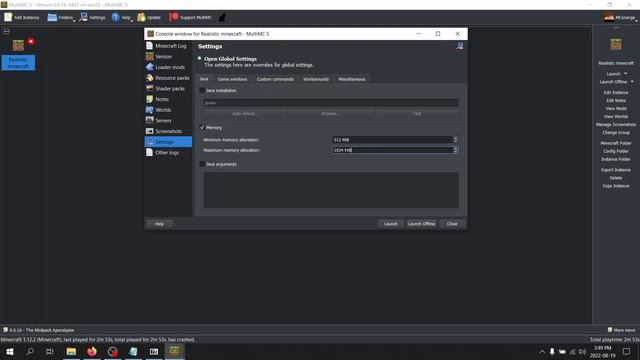Screen dimensions: 640x360
Task: Select the Realistic minecraft instance icon
Action: pyautogui.click(x=18, y=45)
